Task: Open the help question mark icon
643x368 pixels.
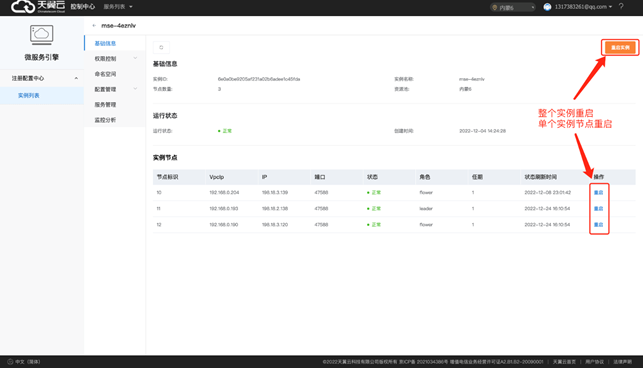Action: tap(621, 6)
